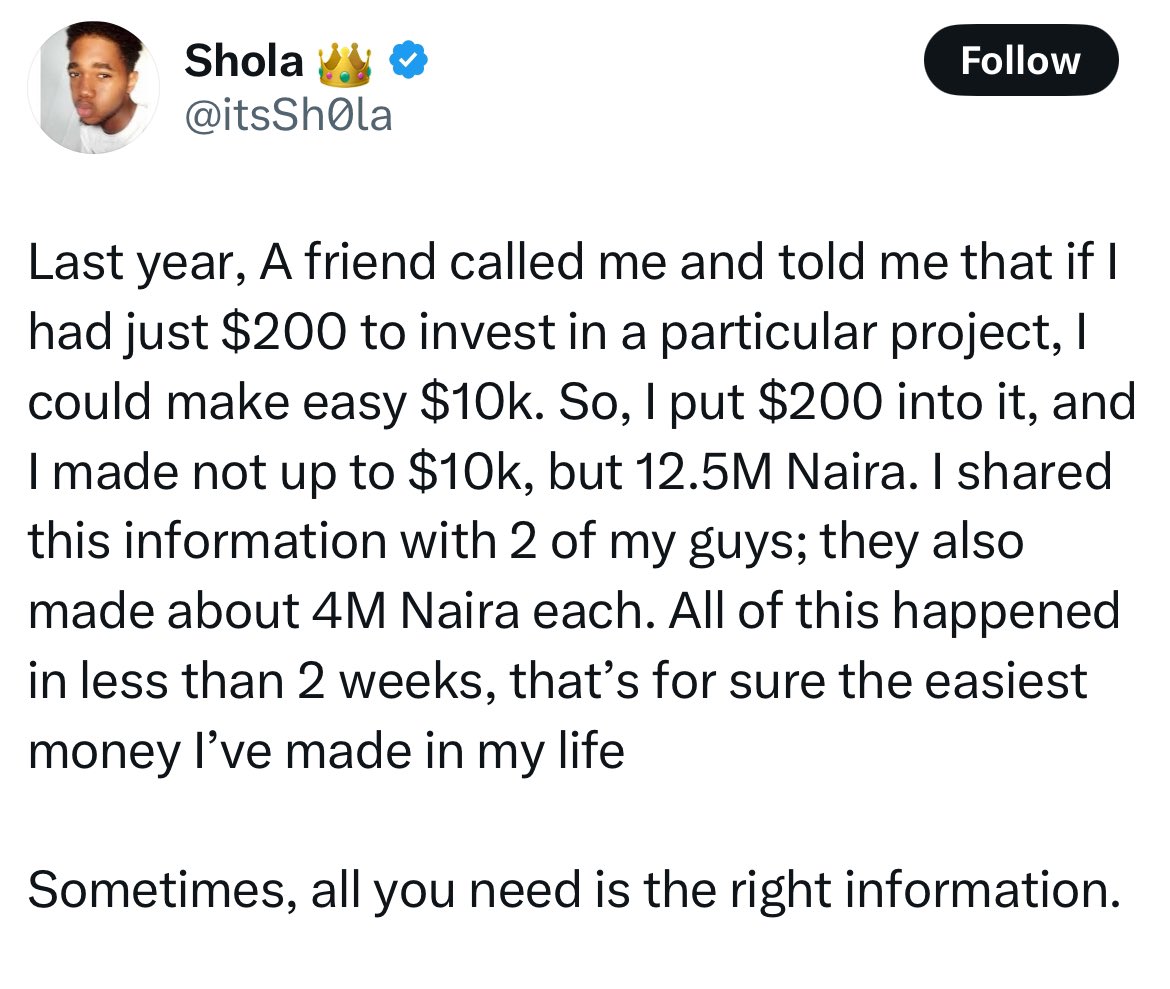This screenshot has height=989, width=1170.
Task: Follow the Shola account
Action: 1020,60
